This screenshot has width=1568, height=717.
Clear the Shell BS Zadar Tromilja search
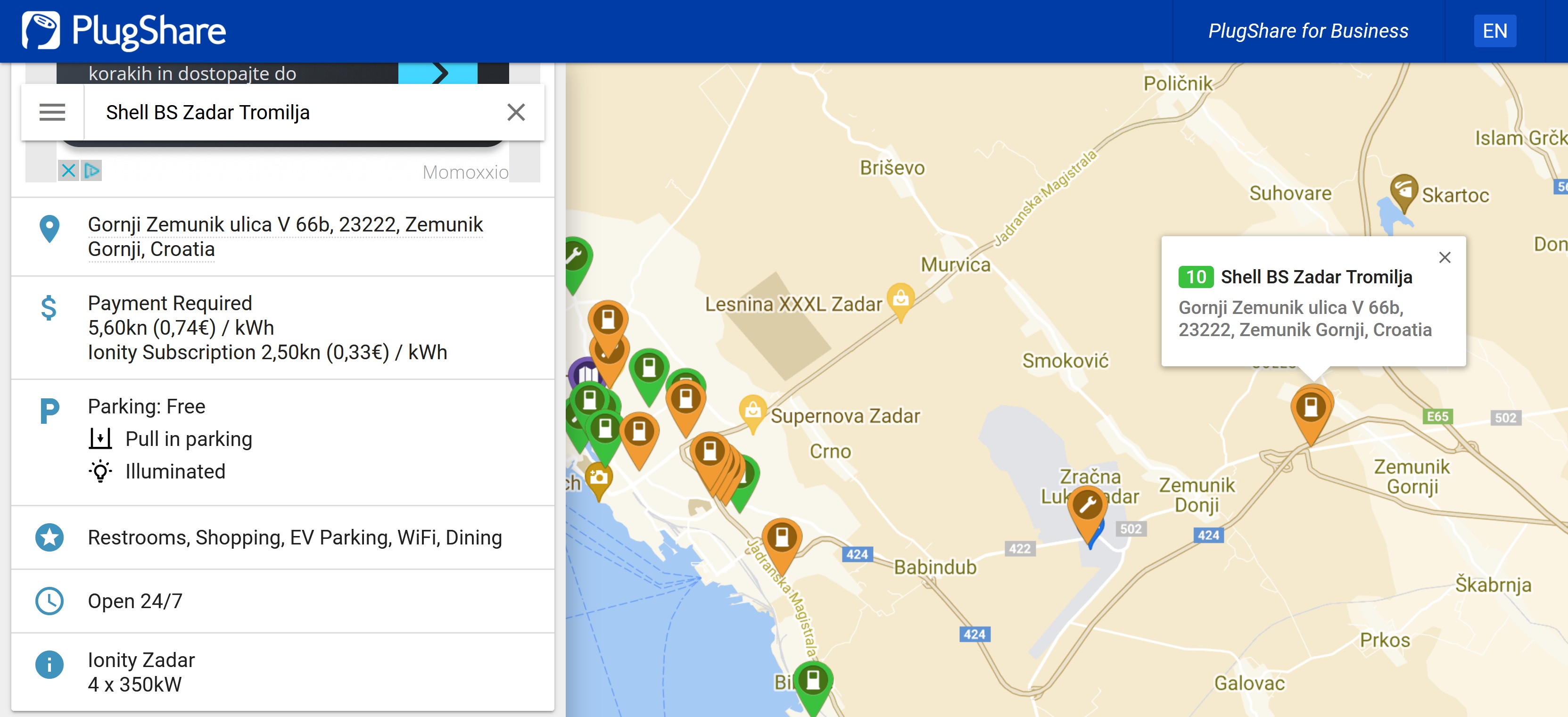[x=516, y=112]
